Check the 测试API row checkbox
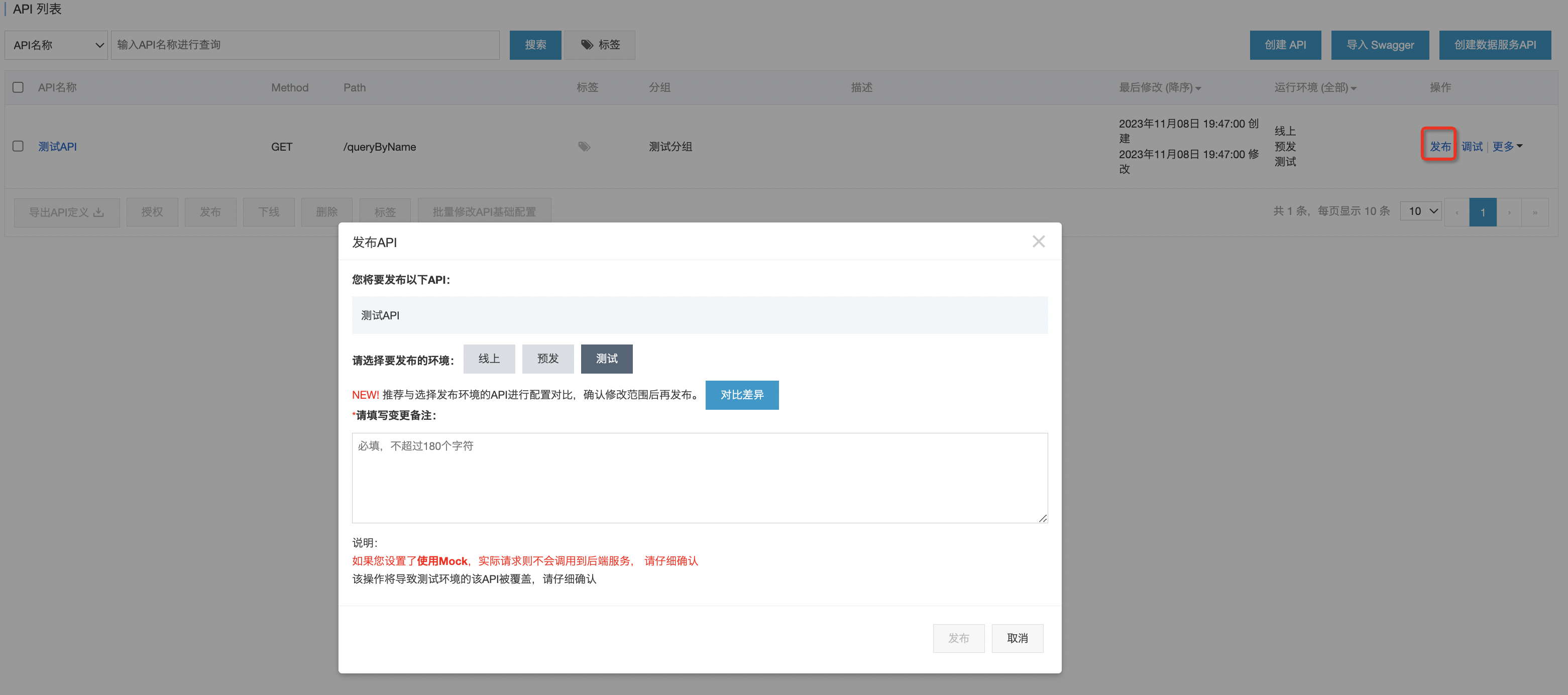The height and width of the screenshot is (695, 1568). coord(18,146)
